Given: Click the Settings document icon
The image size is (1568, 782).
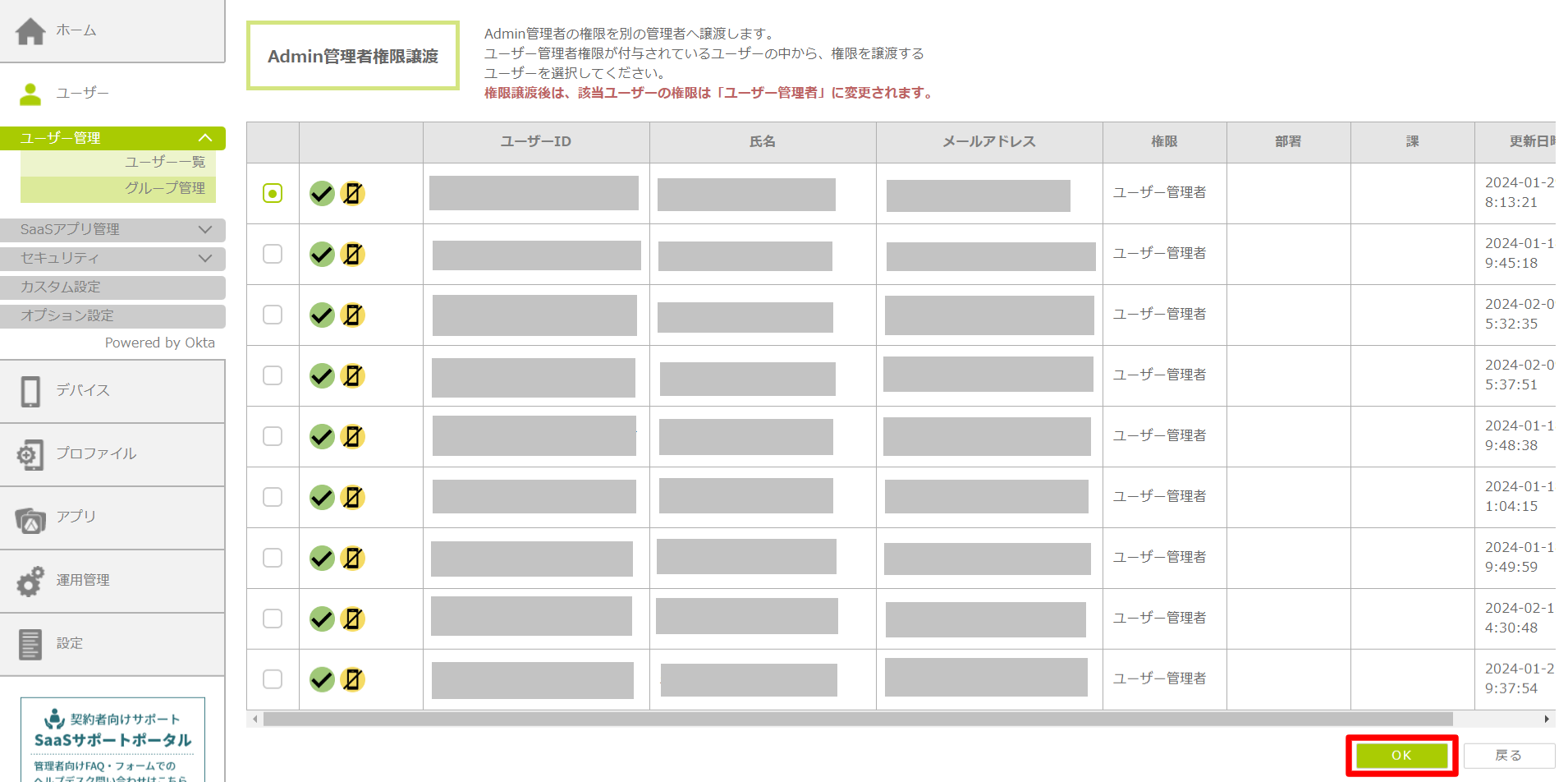Looking at the screenshot, I should [30, 644].
